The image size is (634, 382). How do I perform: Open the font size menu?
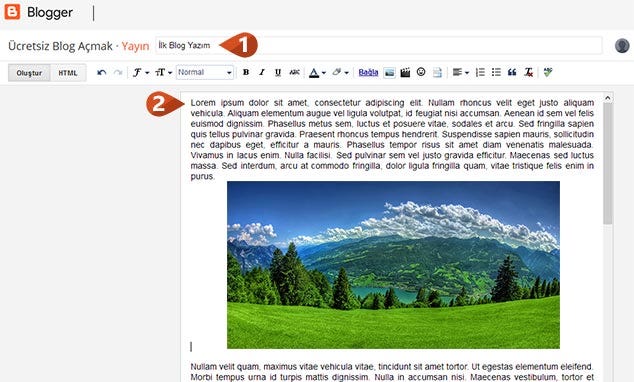point(163,73)
